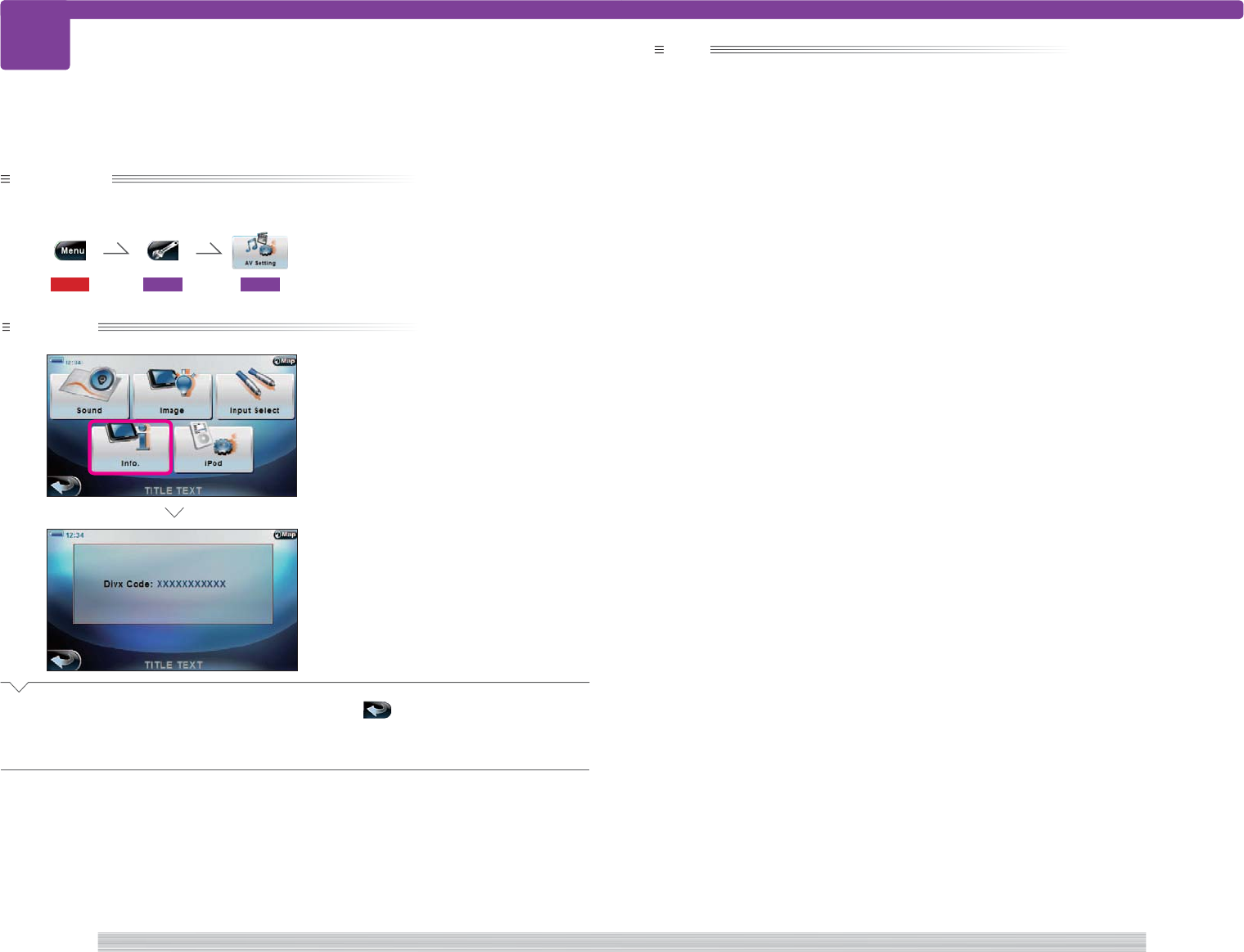The width and height of the screenshot is (1244, 952).
Task: Select the Sound tile
Action: click(x=89, y=394)
